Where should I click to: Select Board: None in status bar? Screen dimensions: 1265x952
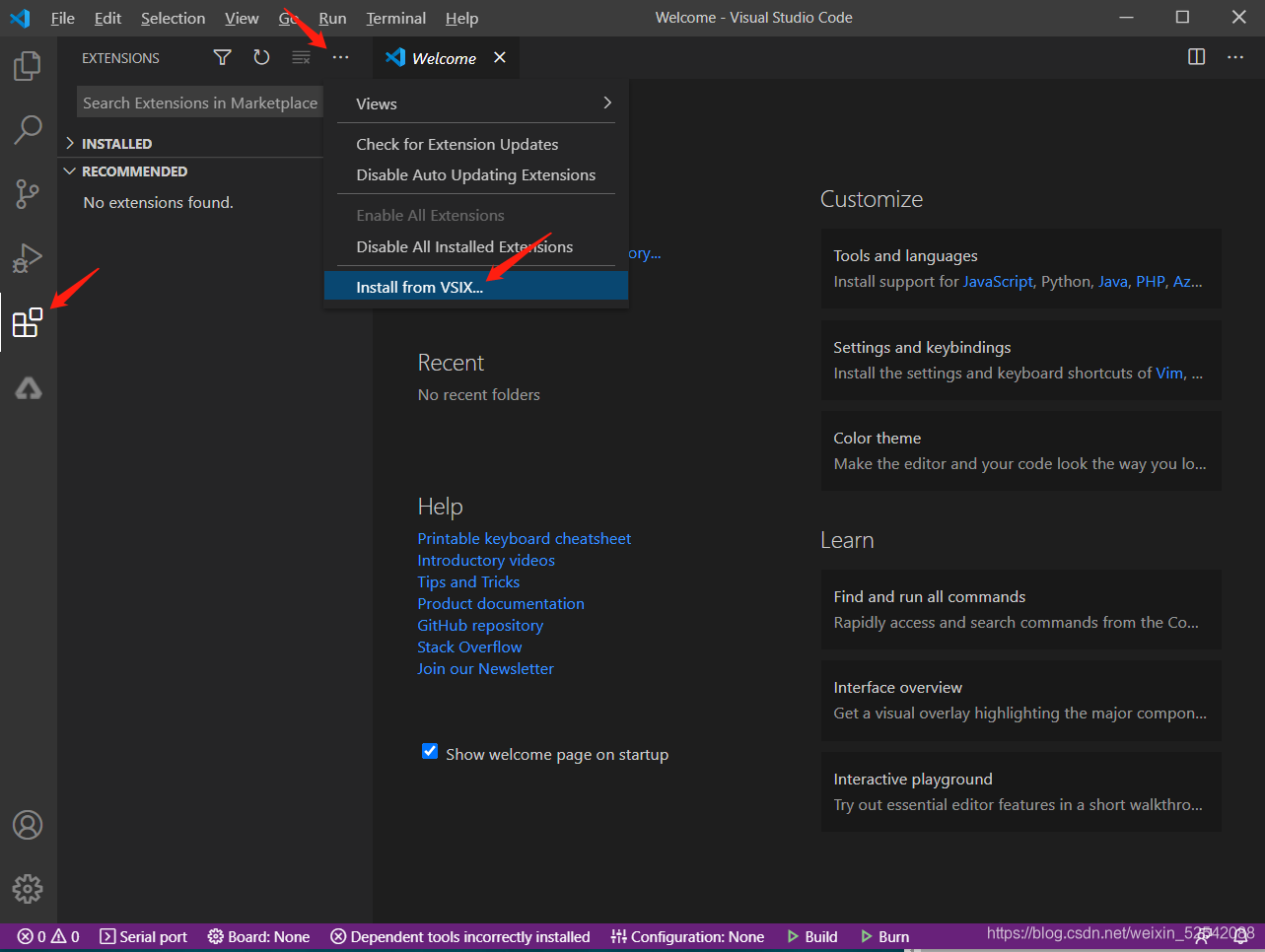pos(258,936)
